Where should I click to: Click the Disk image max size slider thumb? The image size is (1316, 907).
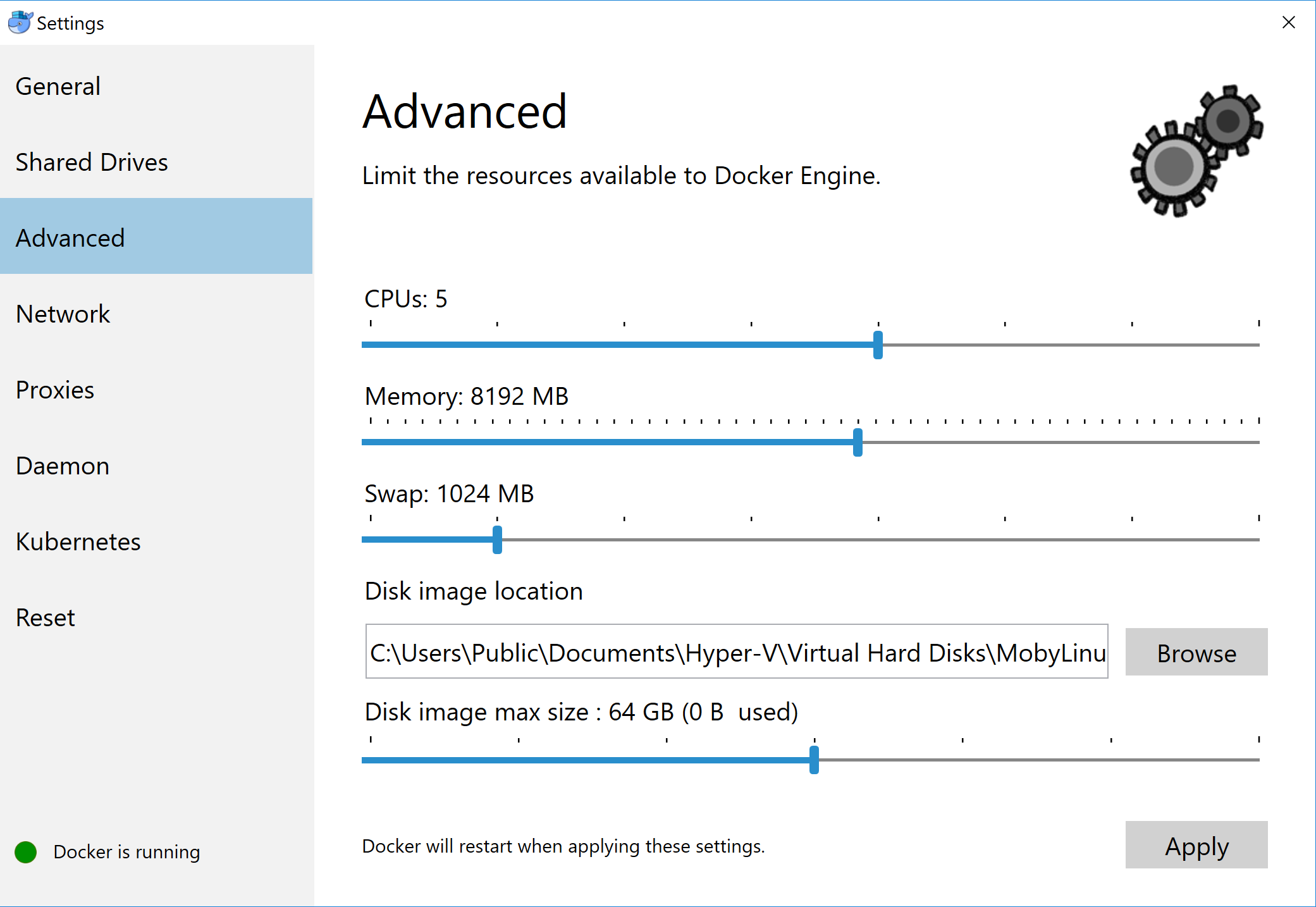point(814,760)
